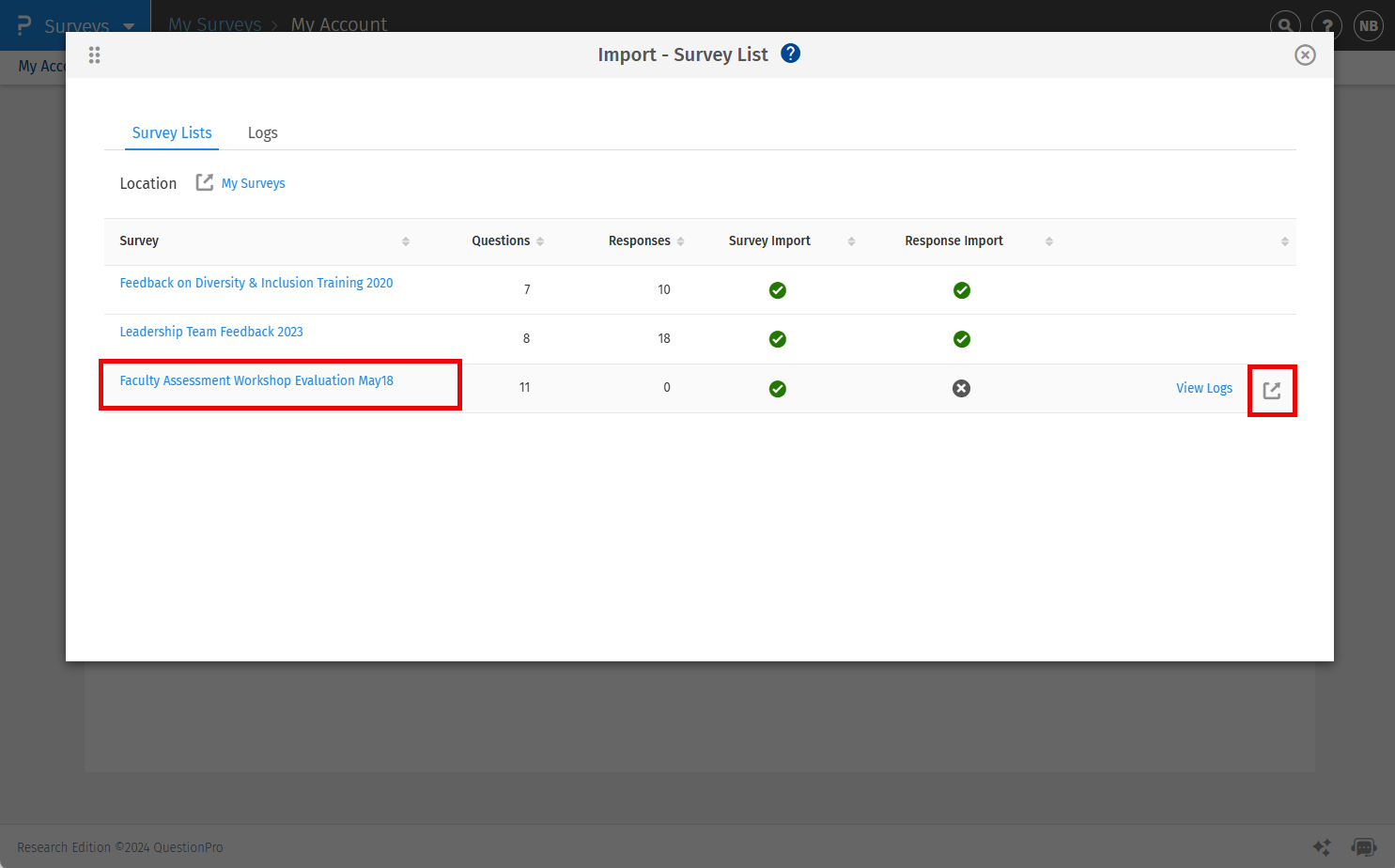Click the drag handle dots icon in dialog header
This screenshot has height=868, width=1395.
94,55
